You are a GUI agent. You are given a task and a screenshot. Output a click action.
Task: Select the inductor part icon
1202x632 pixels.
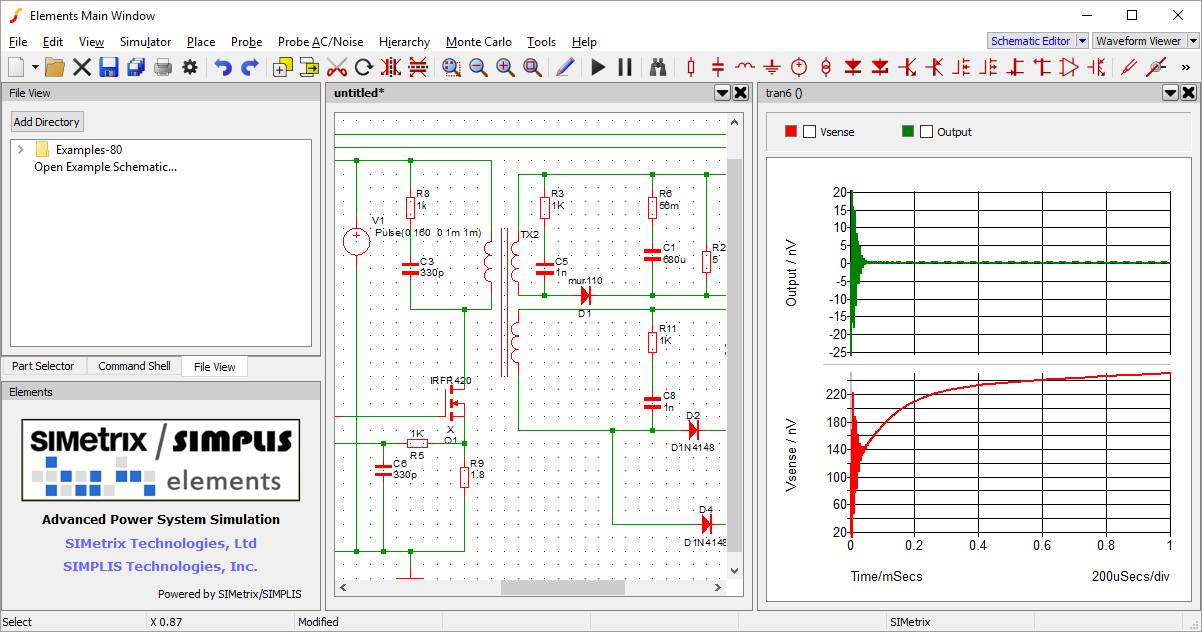(x=745, y=67)
